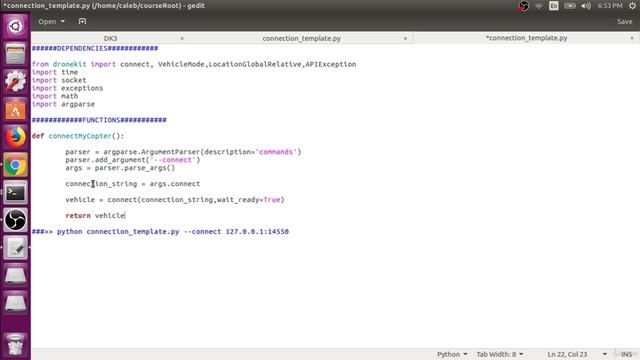Open the En keyboard layout indicator
Image resolution: width=640 pixels, height=360 pixels.
(x=554, y=6)
